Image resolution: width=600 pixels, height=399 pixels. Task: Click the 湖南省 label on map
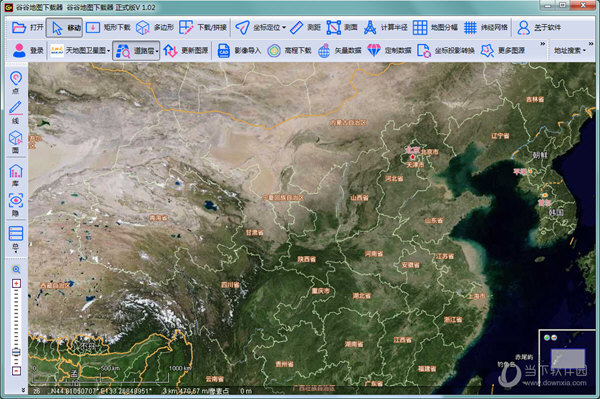[354, 344]
